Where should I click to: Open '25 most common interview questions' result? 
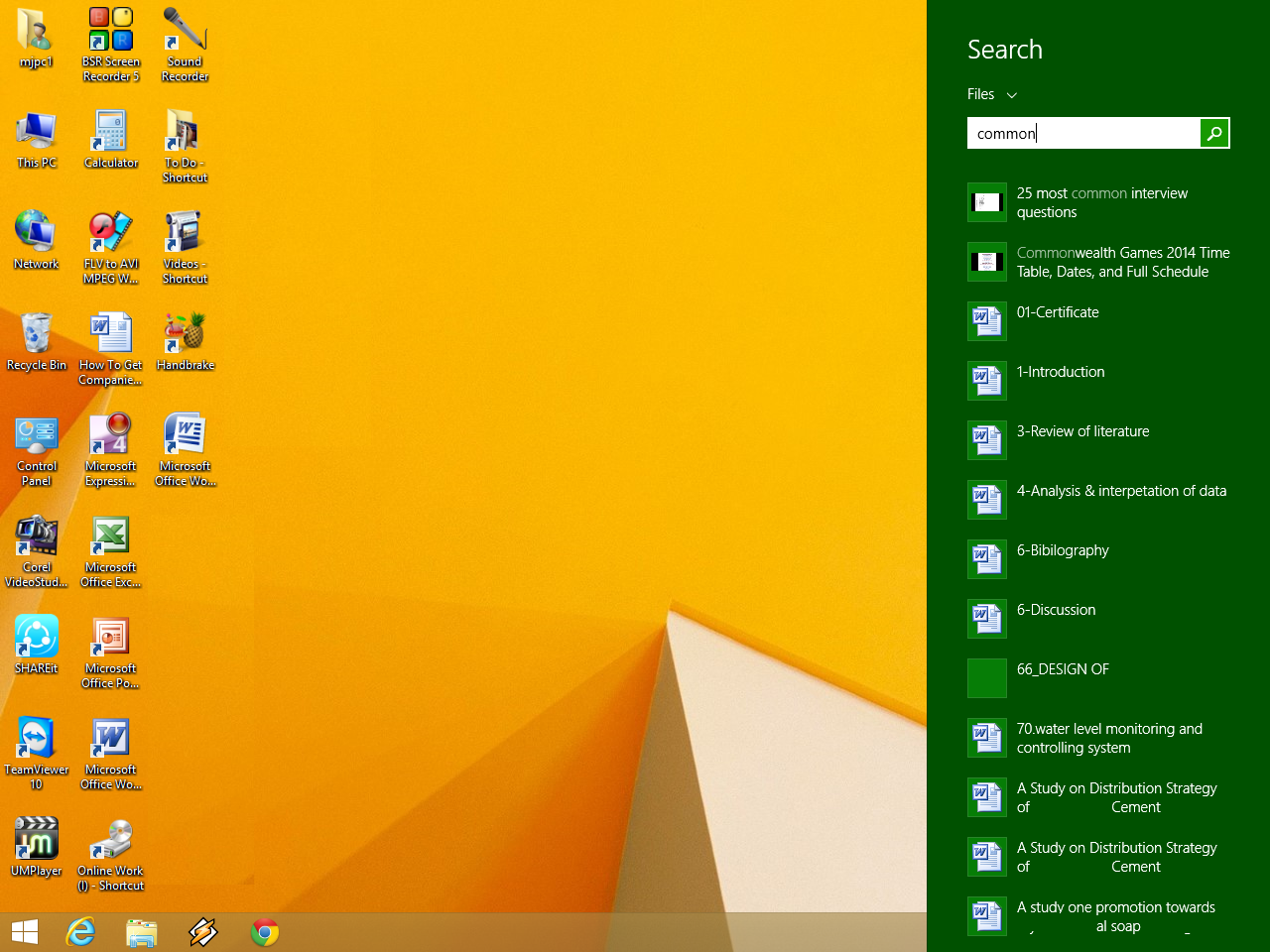[x=1098, y=202]
